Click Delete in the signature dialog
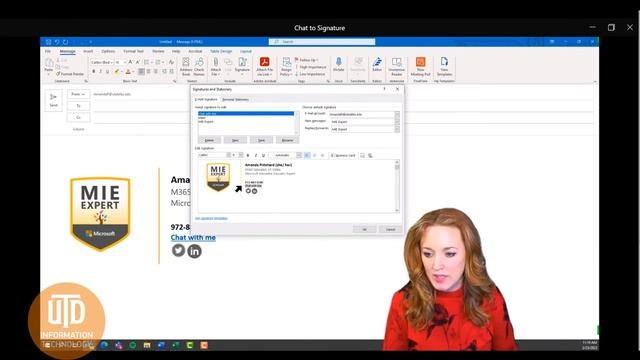 click(209, 140)
